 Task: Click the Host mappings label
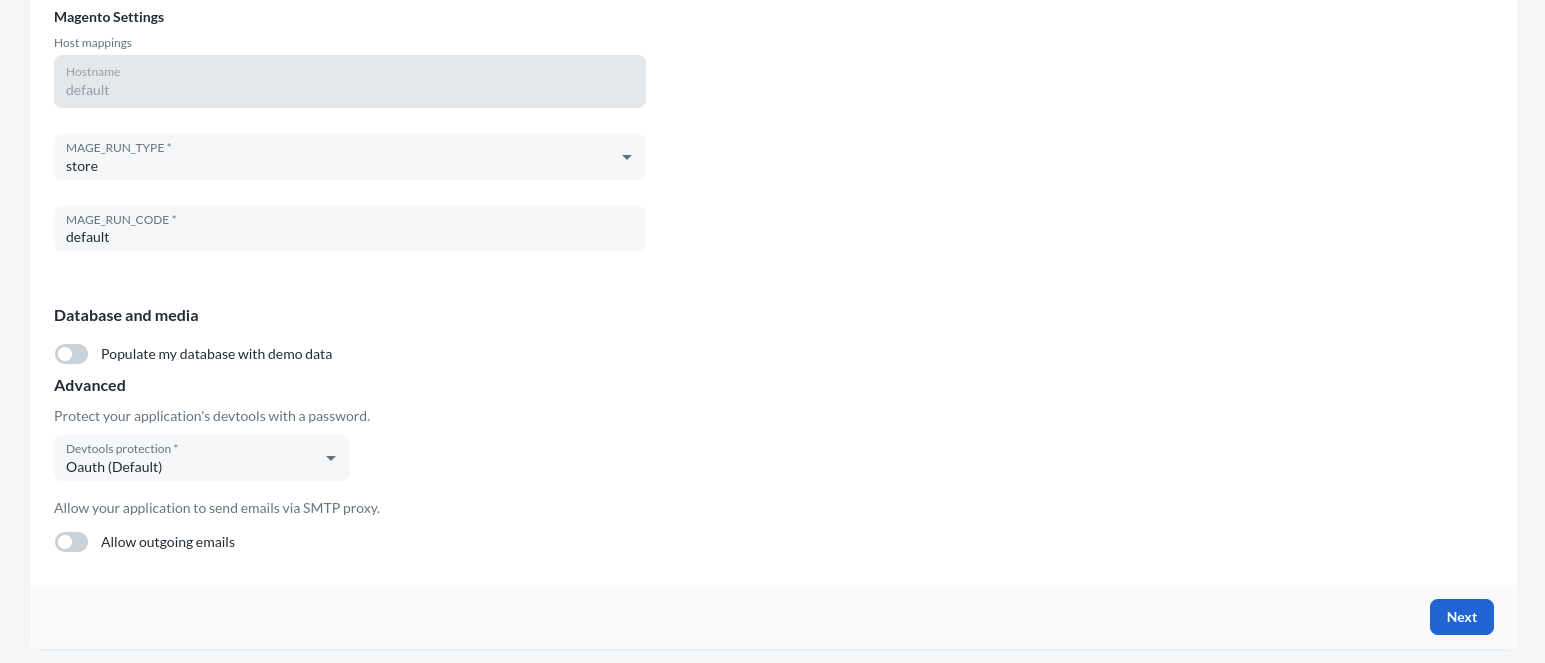point(93,43)
